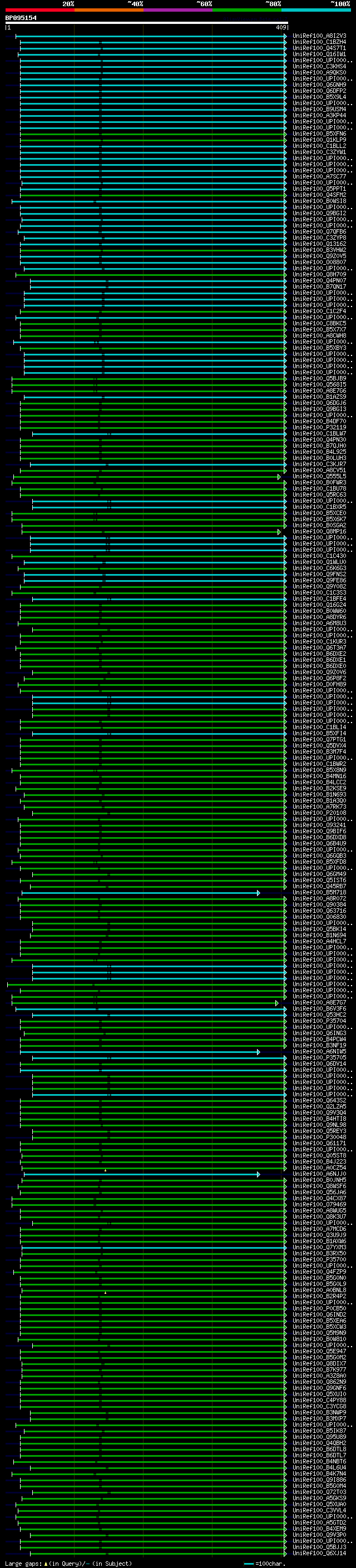Image resolution: width=356 pixels, height=1568 pixels.
Task: Open hit UniRef100_P30048
Action: [x=319, y=1137]
